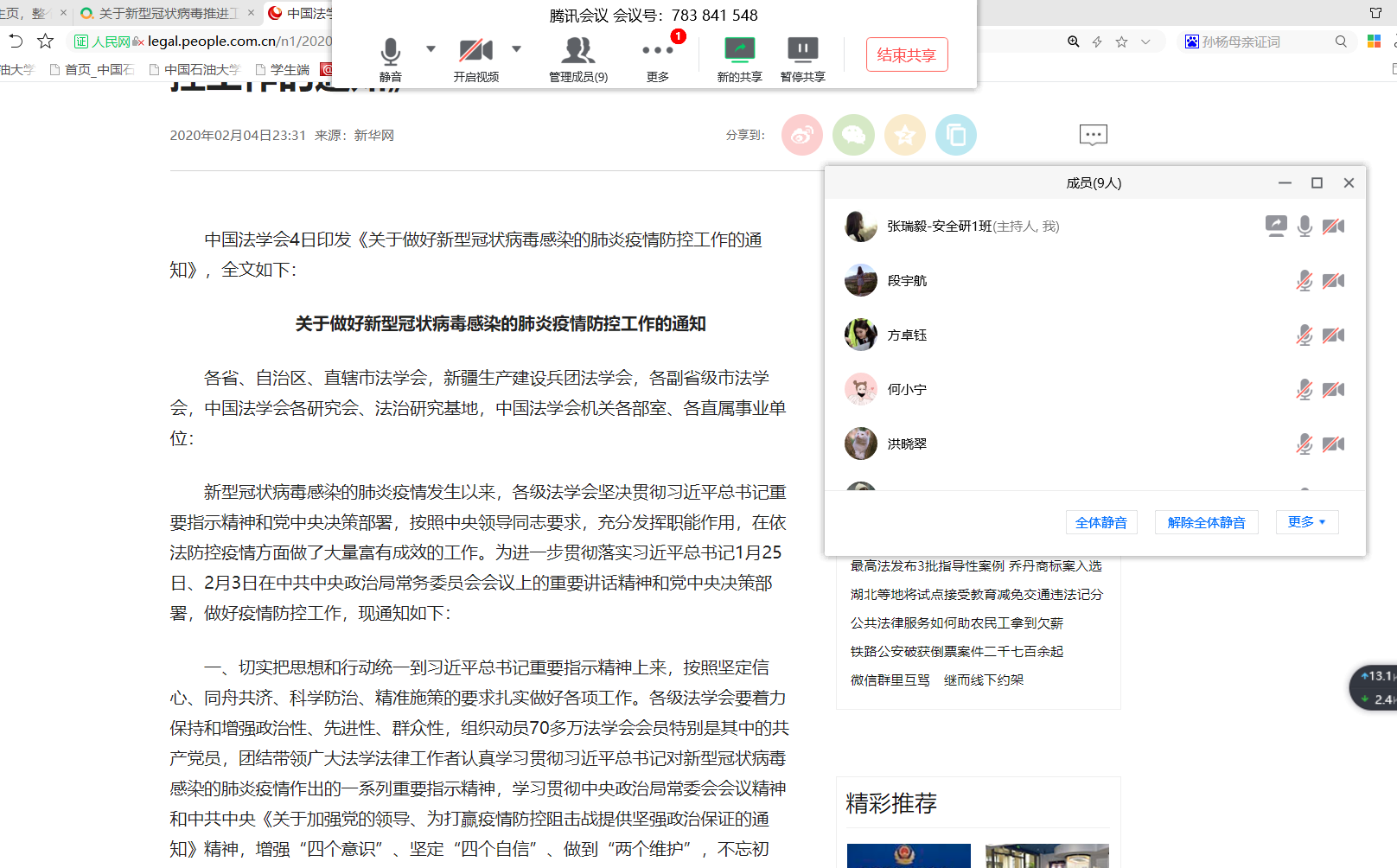1397x868 pixels.
Task: Click 开启视频 to turn on camera
Action: click(x=474, y=52)
